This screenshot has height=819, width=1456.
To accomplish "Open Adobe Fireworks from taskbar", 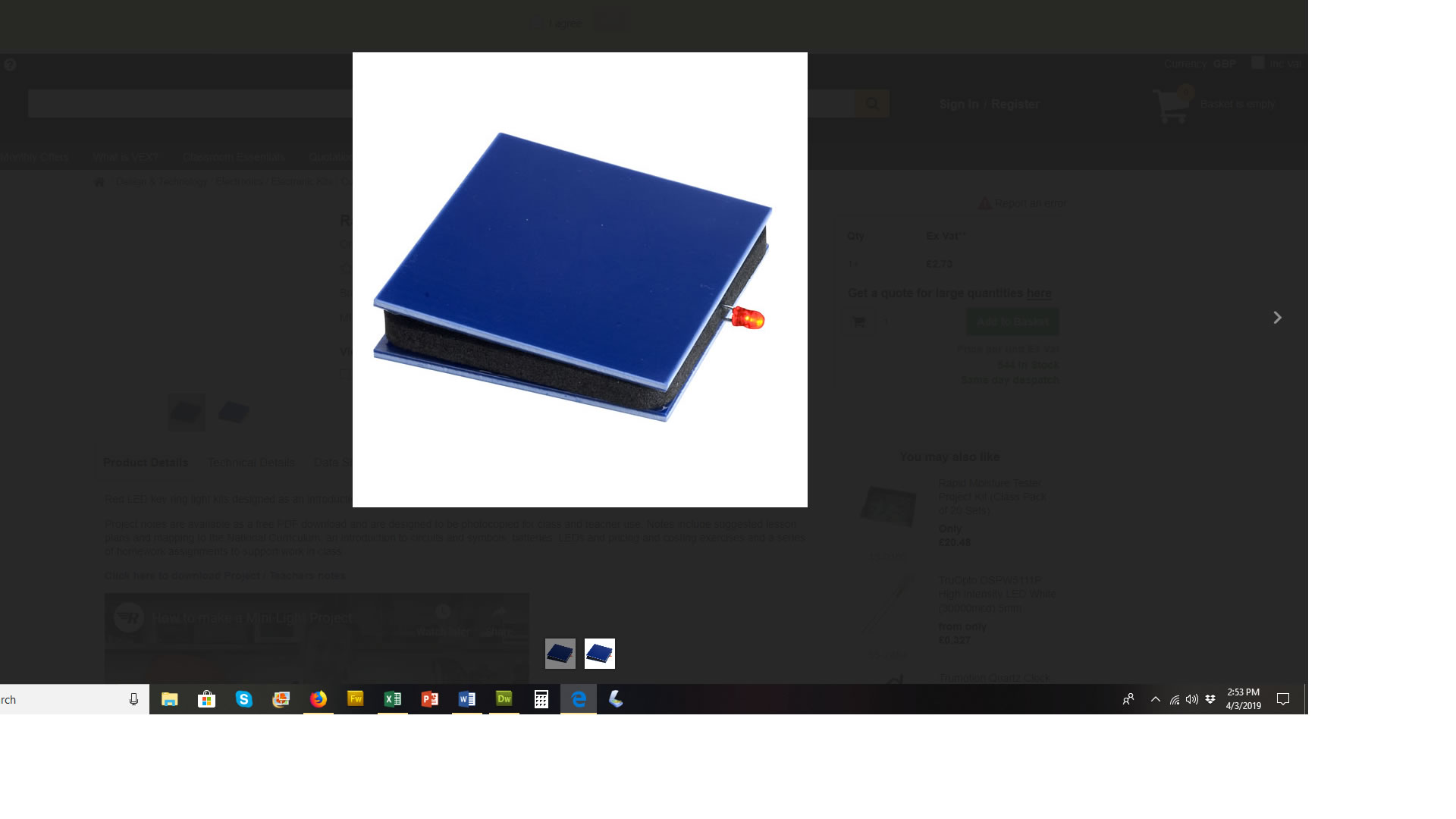I will [x=355, y=699].
